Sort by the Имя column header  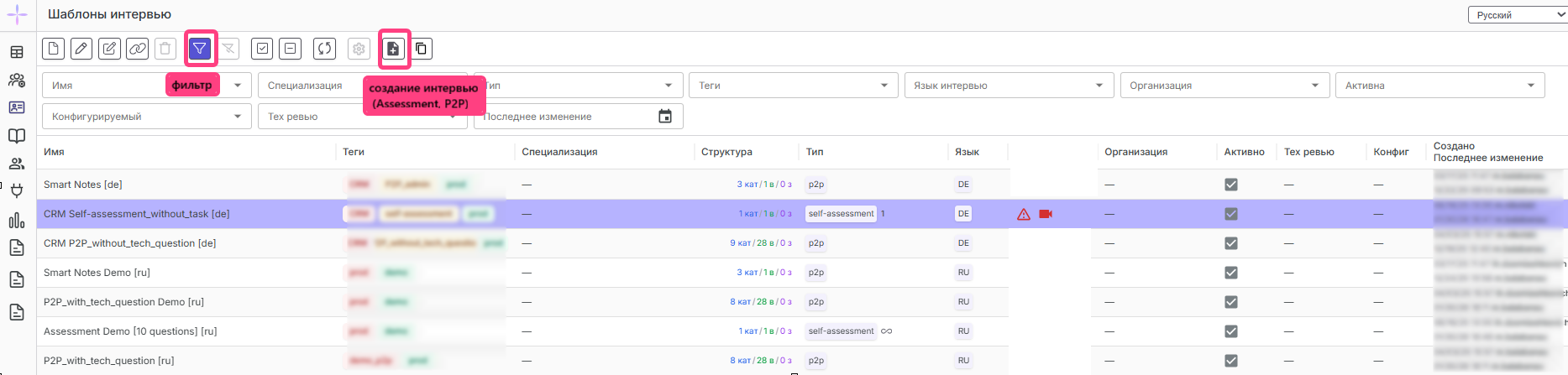click(54, 152)
